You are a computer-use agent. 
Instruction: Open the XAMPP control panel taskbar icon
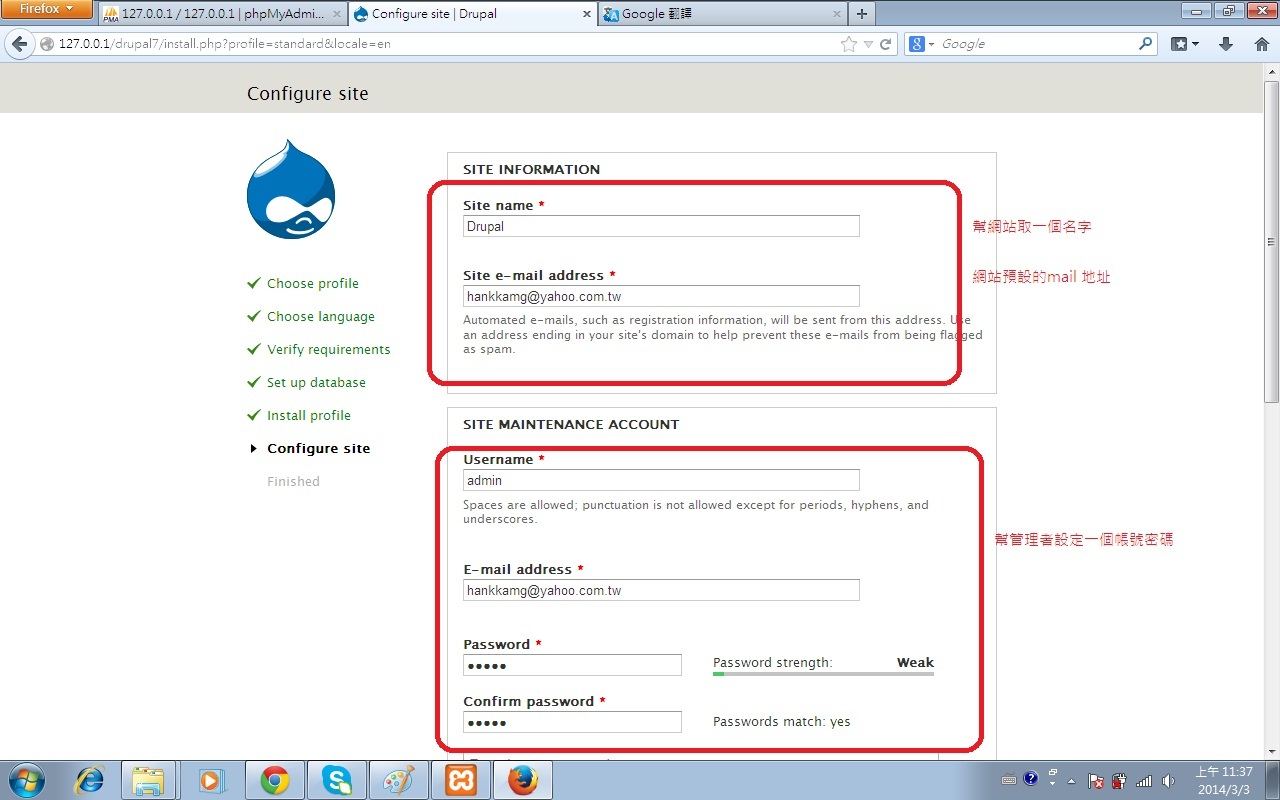(460, 780)
